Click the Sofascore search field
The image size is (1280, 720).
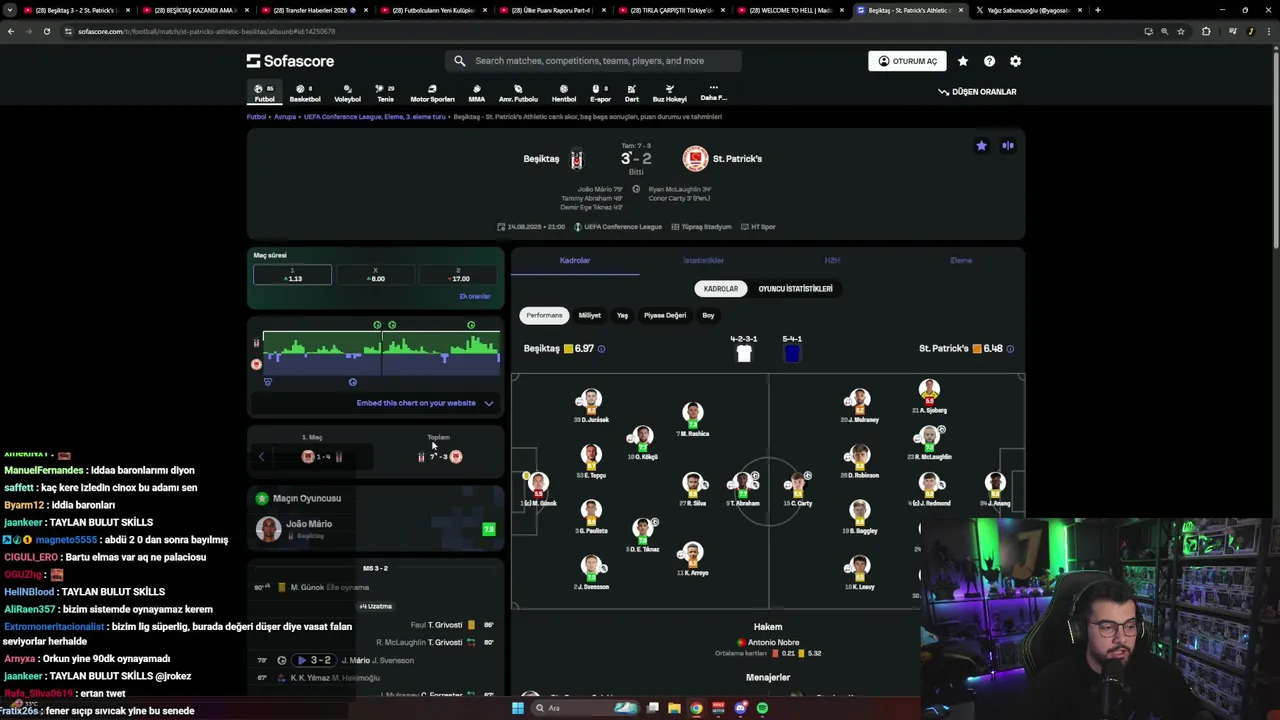594,61
